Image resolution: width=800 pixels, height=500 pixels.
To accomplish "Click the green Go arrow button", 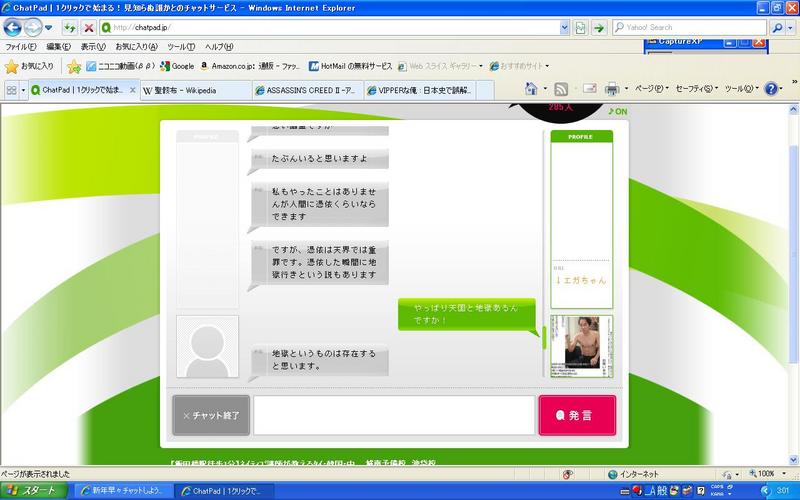I will [599, 28].
